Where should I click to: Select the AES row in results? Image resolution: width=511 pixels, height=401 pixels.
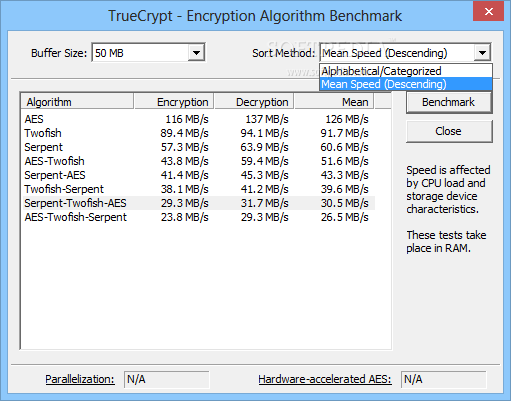pos(198,119)
